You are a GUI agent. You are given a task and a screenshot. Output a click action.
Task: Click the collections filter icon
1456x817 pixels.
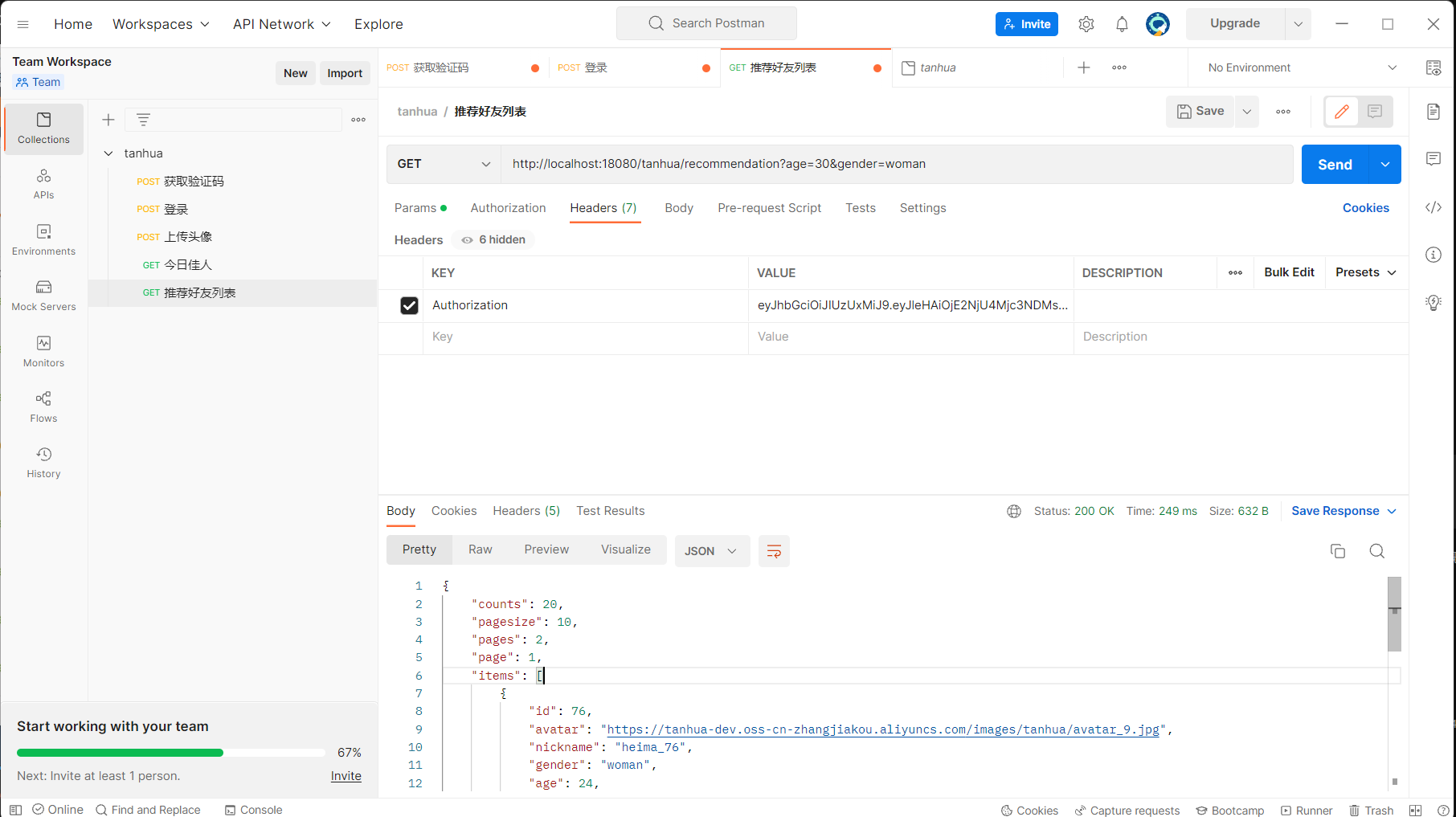click(143, 120)
